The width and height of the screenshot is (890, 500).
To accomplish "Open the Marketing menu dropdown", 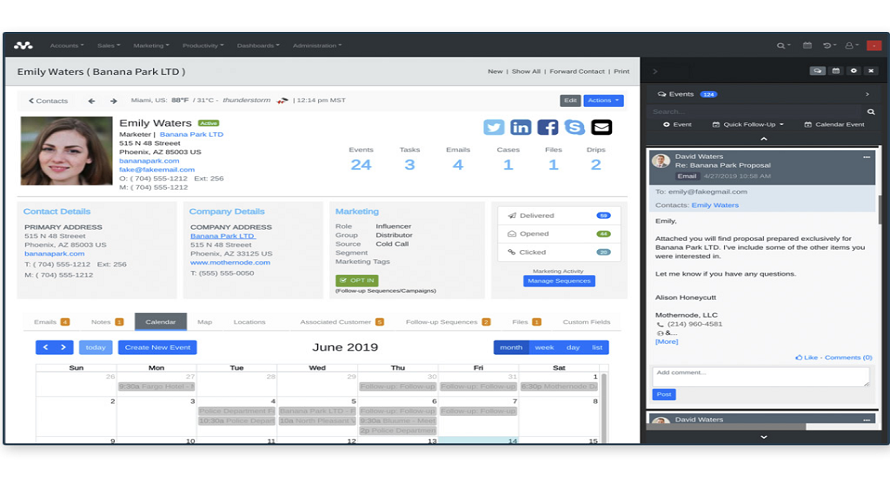I will pyautogui.click(x=151, y=45).
